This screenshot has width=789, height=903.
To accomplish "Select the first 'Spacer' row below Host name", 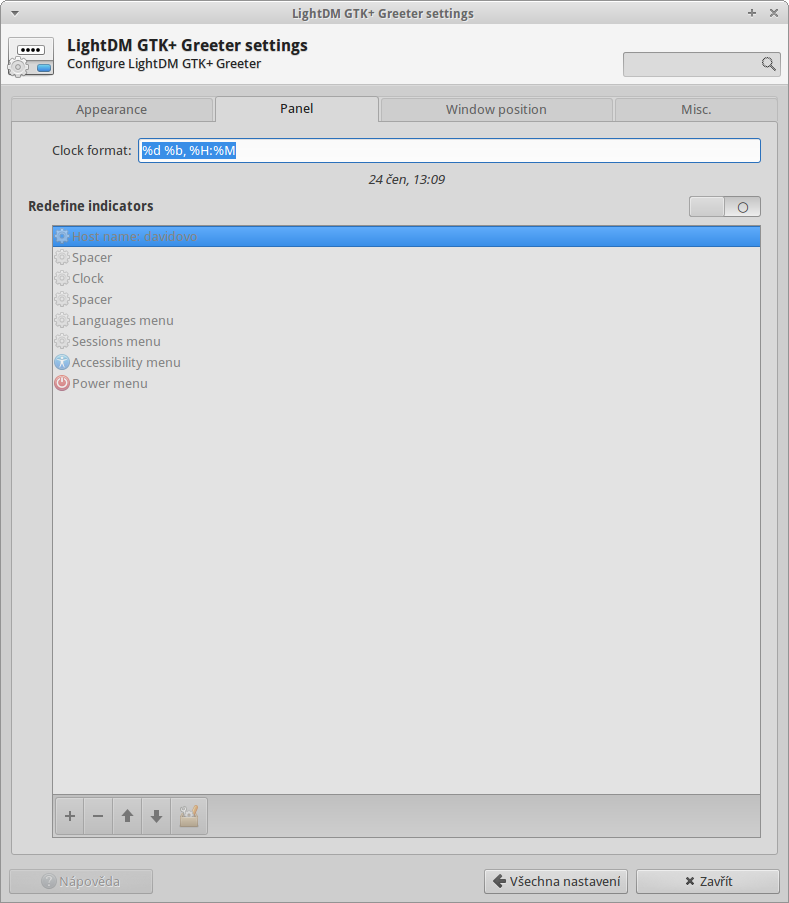I will (406, 257).
